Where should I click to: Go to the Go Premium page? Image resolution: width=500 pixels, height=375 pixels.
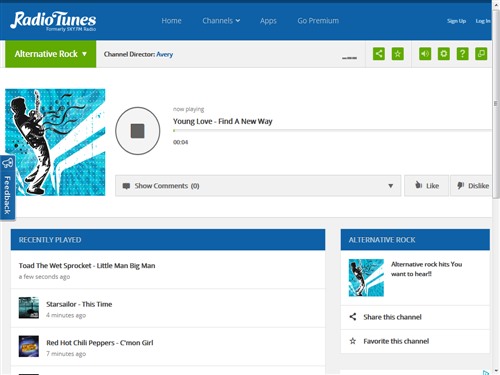point(318,21)
